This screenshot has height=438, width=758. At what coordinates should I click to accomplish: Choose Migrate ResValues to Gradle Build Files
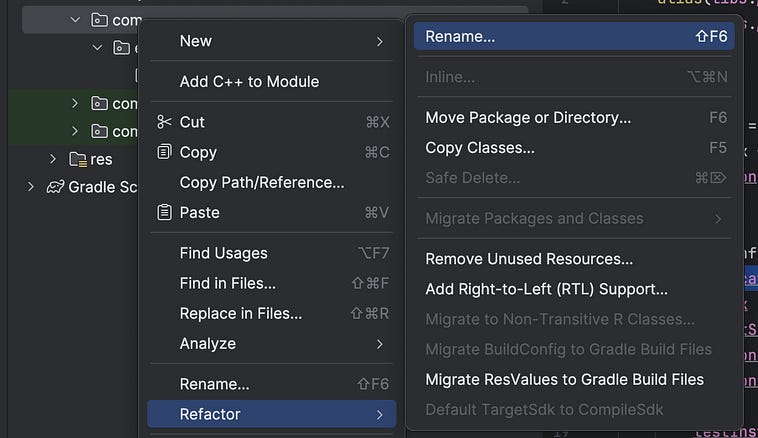point(574,380)
